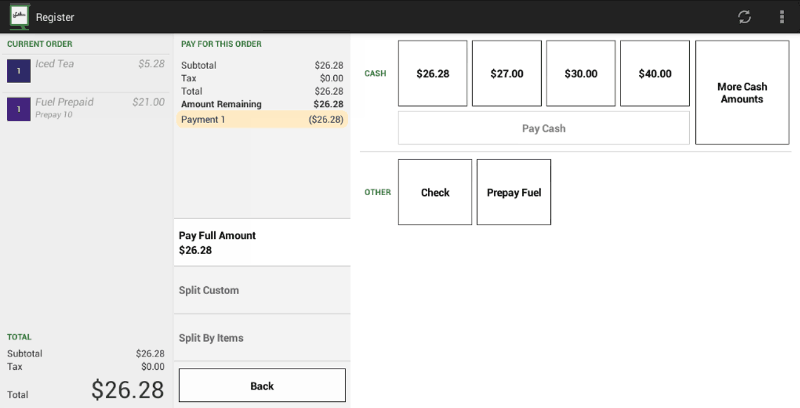Viewport: 800px width, 408px height.
Task: Choose the Split By Items option
Action: 262,338
